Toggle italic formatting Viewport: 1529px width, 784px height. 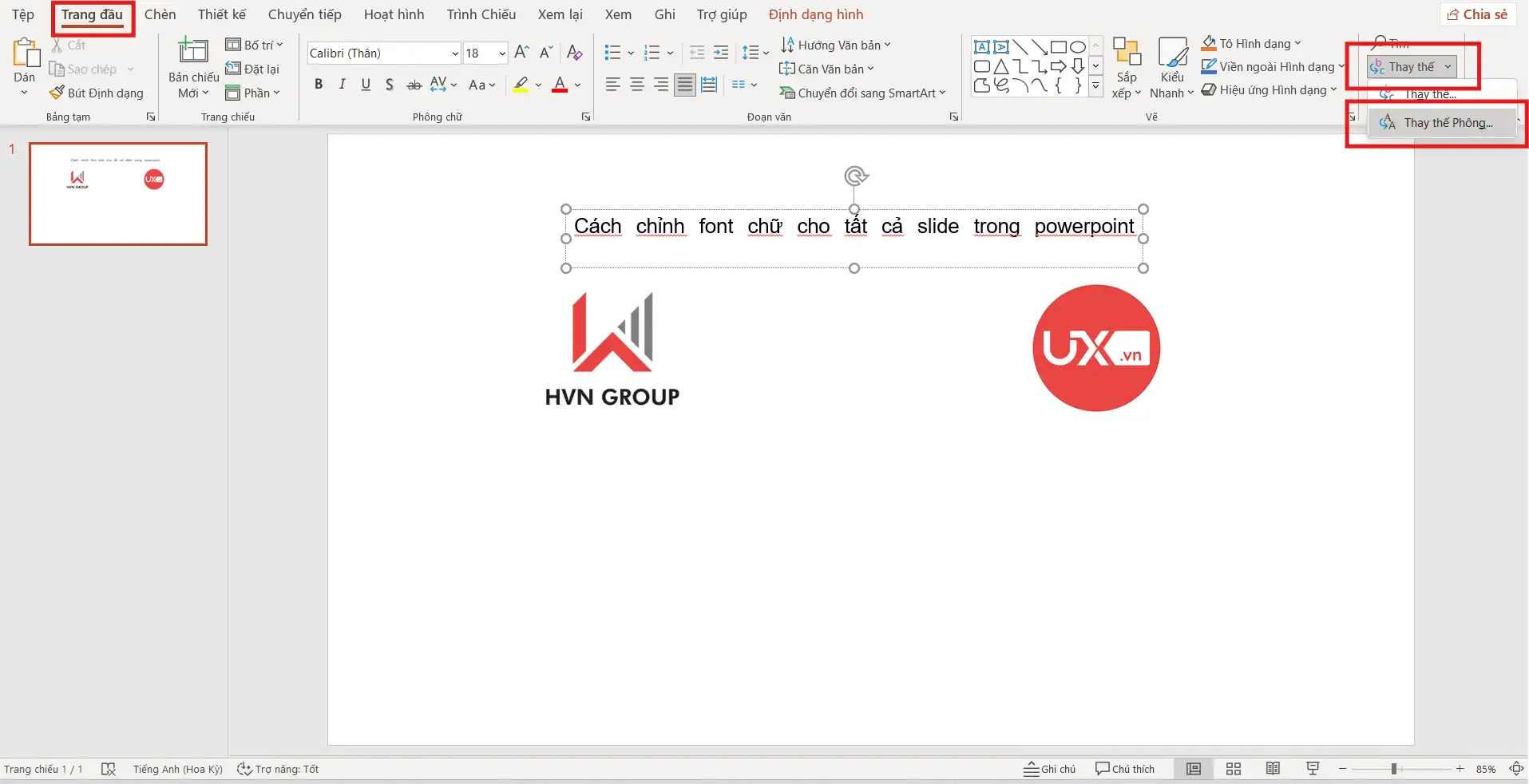[x=341, y=84]
